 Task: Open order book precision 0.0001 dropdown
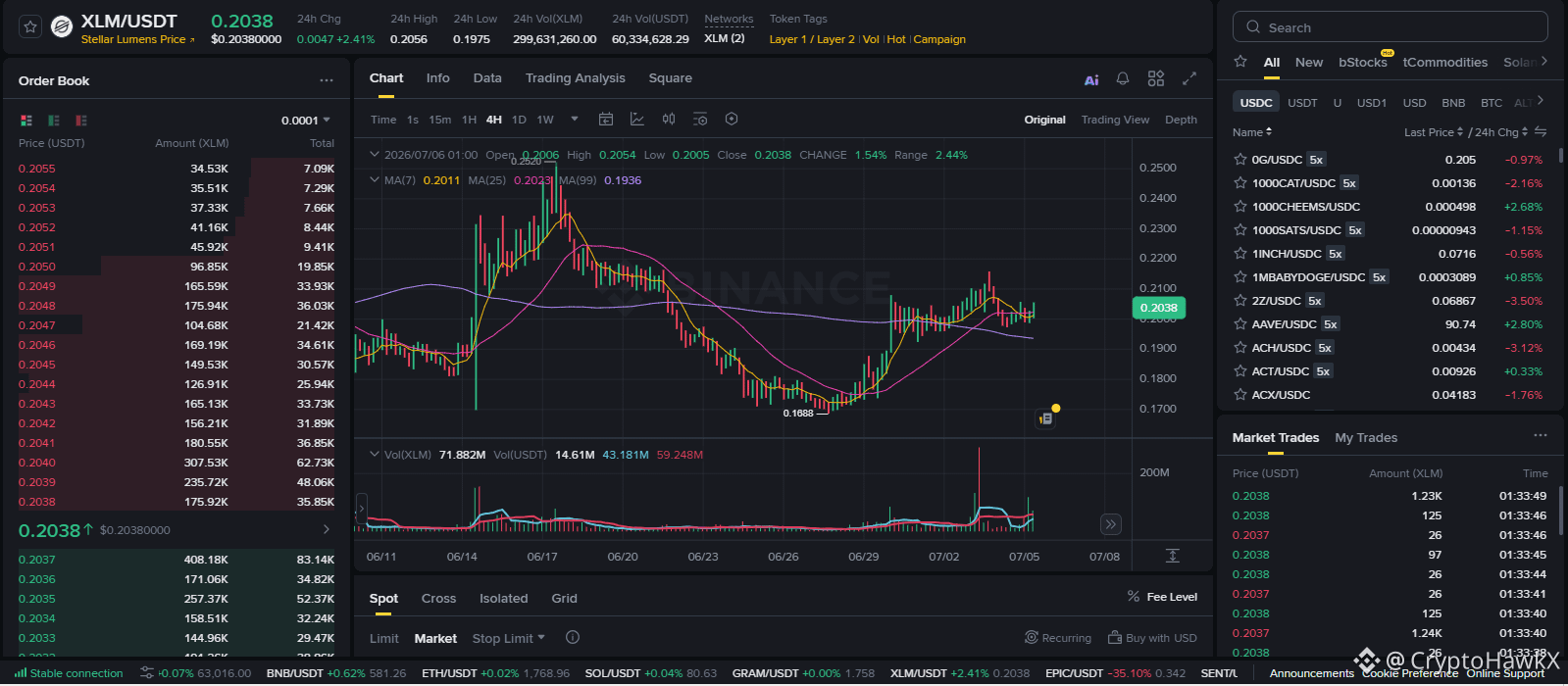[x=305, y=121]
